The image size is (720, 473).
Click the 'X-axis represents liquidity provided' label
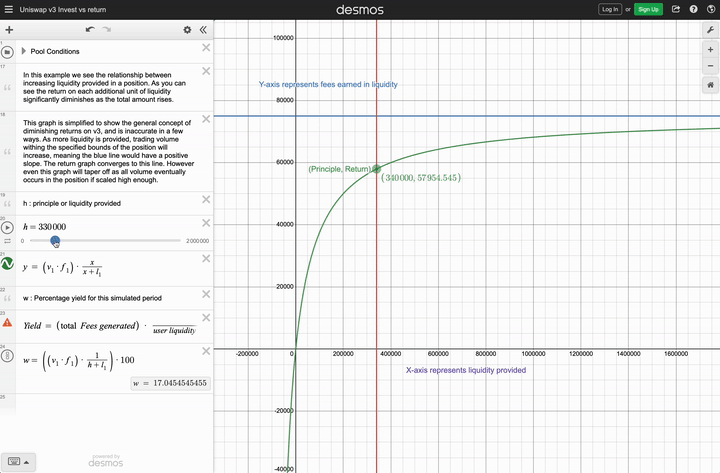466,370
